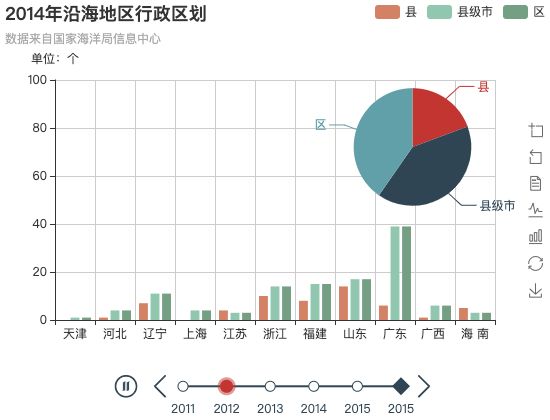The image size is (550, 420).
Task: Jump to the diamond-shaped last timeline marker
Action: (x=401, y=386)
